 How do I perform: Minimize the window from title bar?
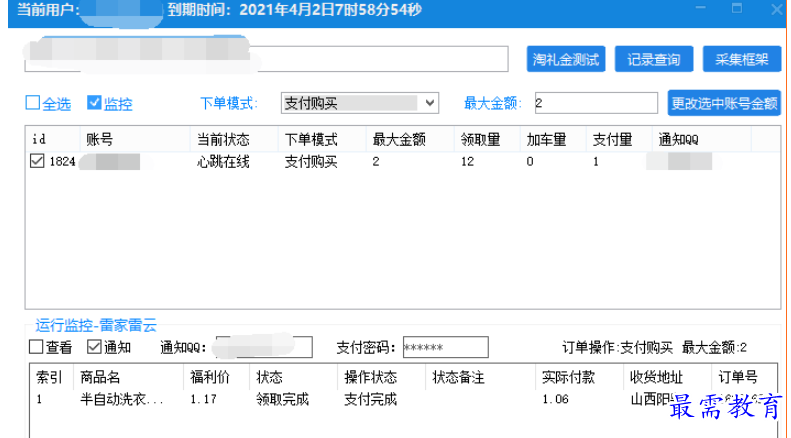pyautogui.click(x=700, y=8)
